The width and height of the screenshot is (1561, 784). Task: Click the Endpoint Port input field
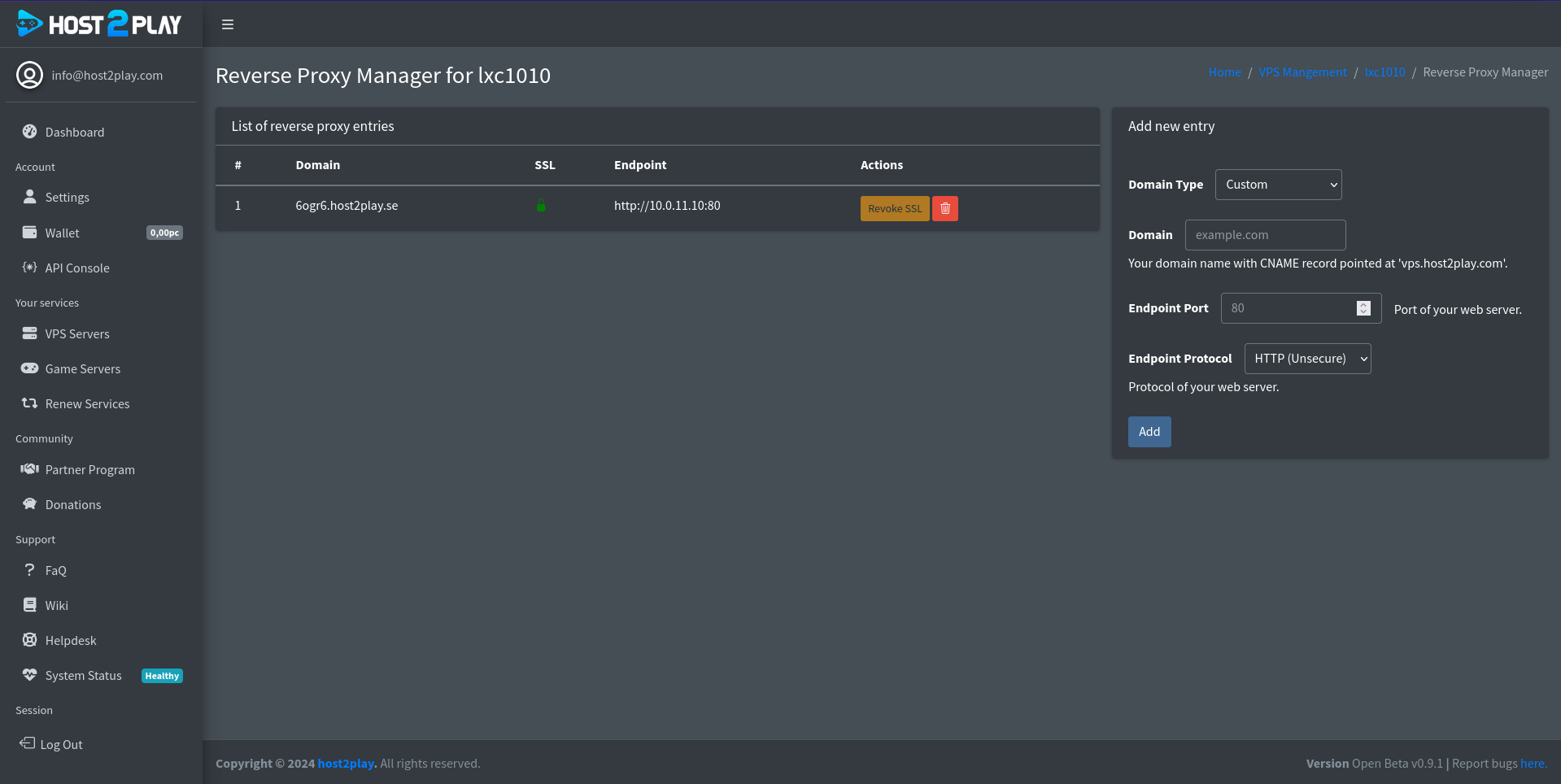1301,308
